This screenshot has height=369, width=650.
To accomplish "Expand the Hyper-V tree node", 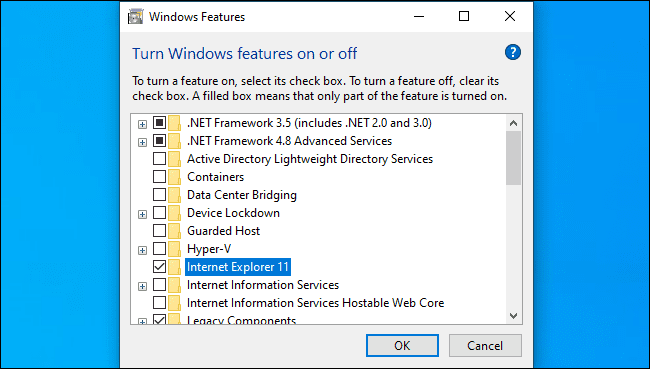I will click(x=142, y=250).
